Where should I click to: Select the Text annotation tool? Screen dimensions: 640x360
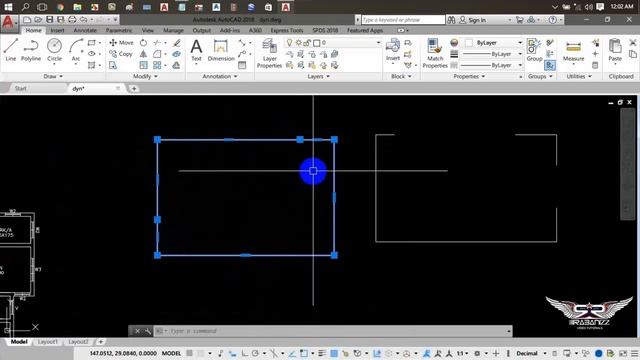(196, 50)
